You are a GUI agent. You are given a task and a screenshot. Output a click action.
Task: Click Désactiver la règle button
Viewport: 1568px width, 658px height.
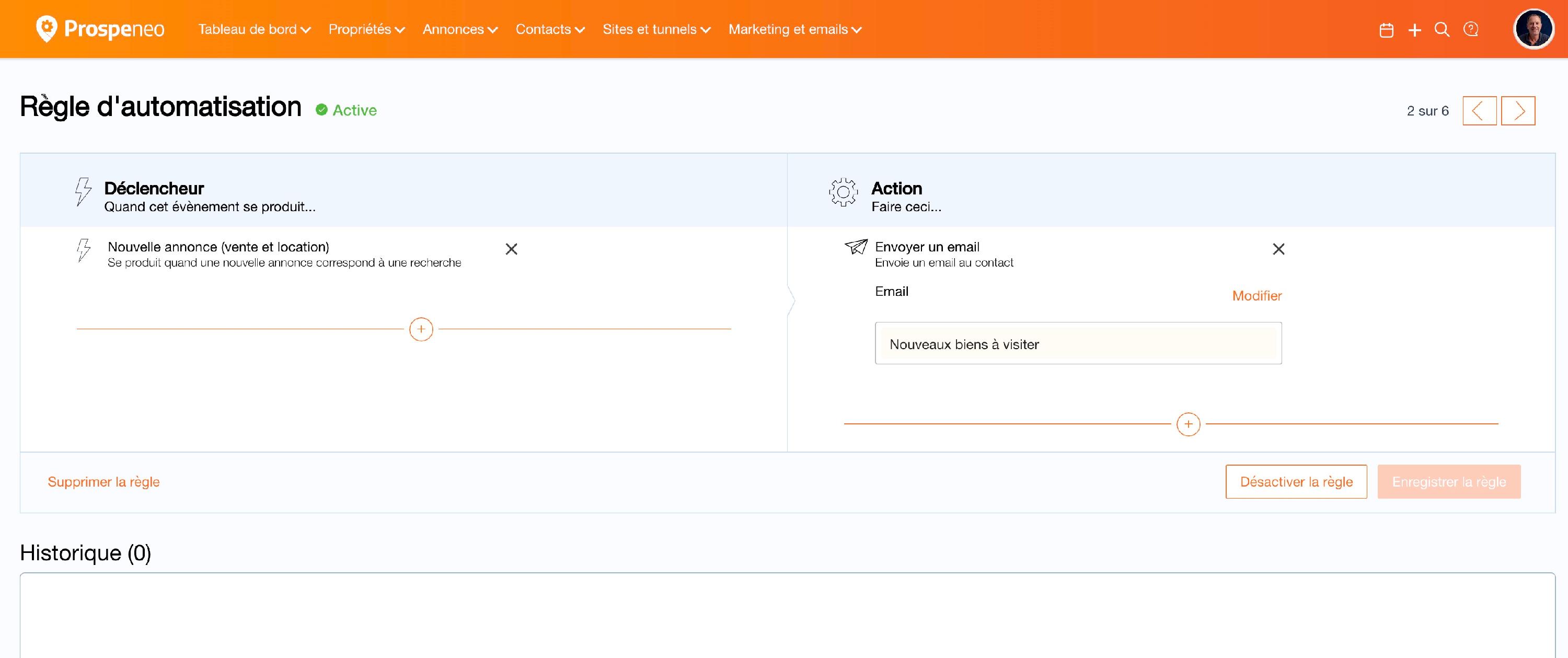(x=1297, y=481)
